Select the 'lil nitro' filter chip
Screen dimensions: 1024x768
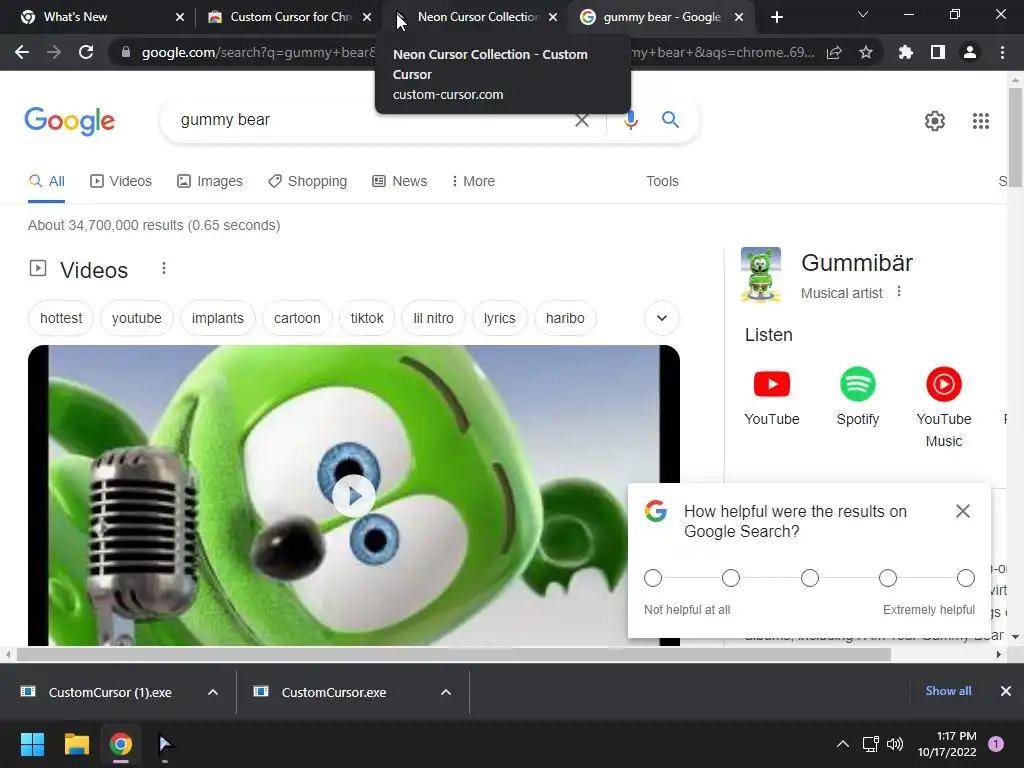(x=433, y=318)
